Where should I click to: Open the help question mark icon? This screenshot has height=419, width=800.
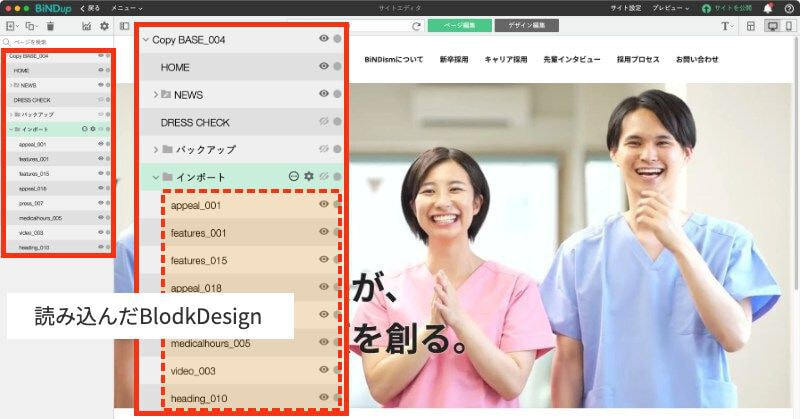pos(789,8)
